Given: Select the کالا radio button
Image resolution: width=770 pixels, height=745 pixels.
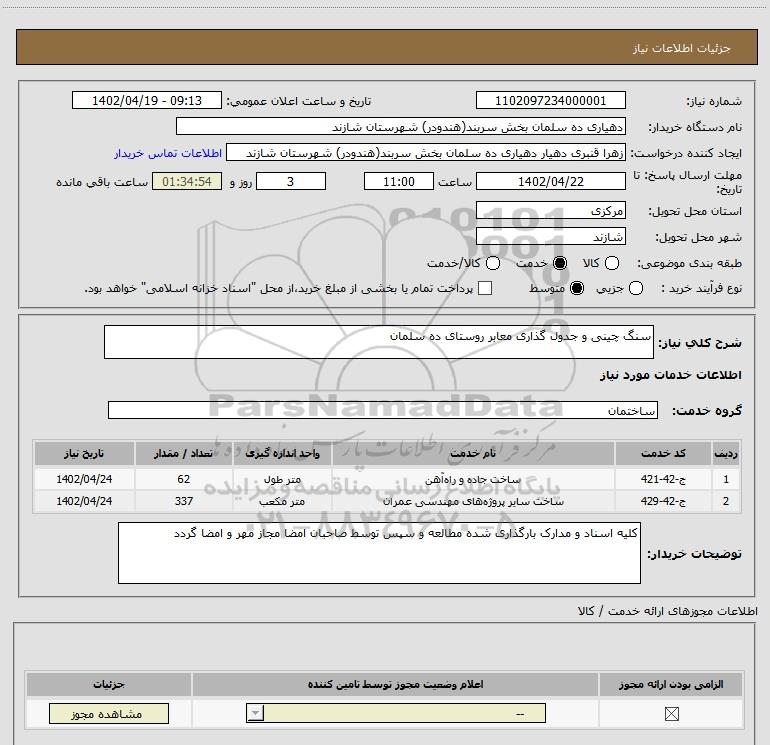Looking at the screenshot, I should tap(611, 263).
